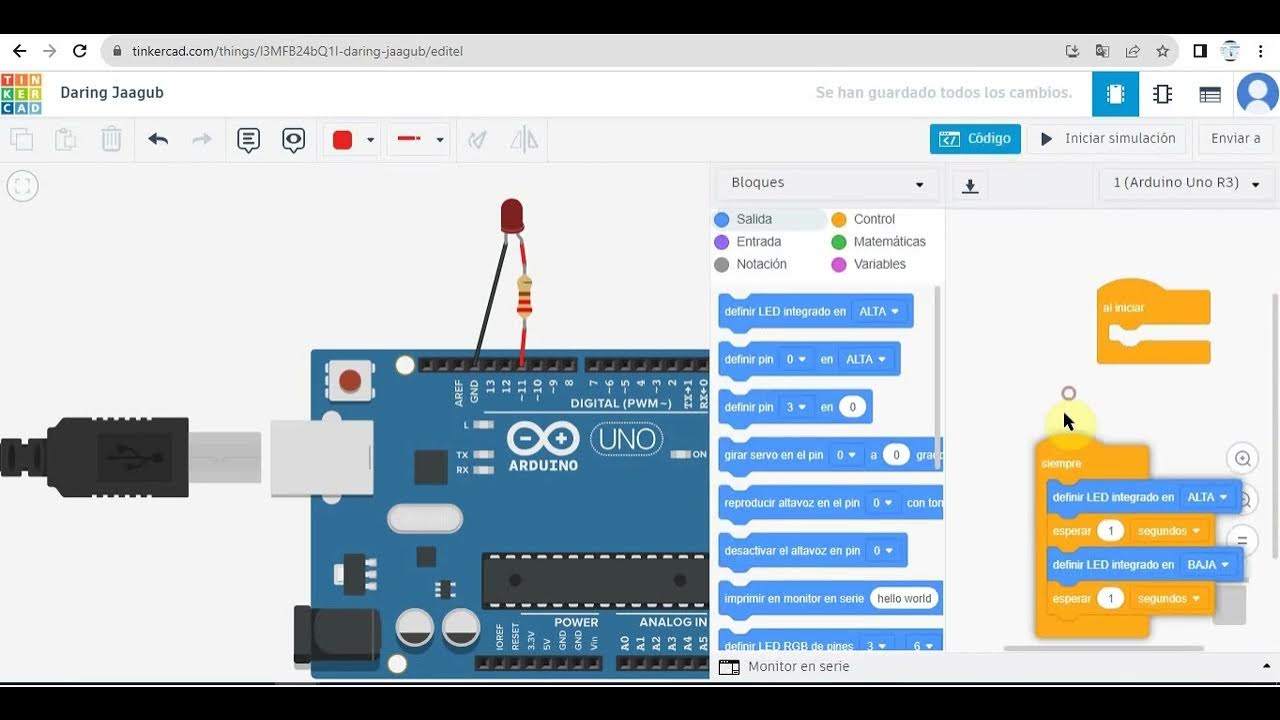The height and width of the screenshot is (720, 1280).
Task: Open pin 3 dropdown in definir pin block
Action: click(796, 408)
